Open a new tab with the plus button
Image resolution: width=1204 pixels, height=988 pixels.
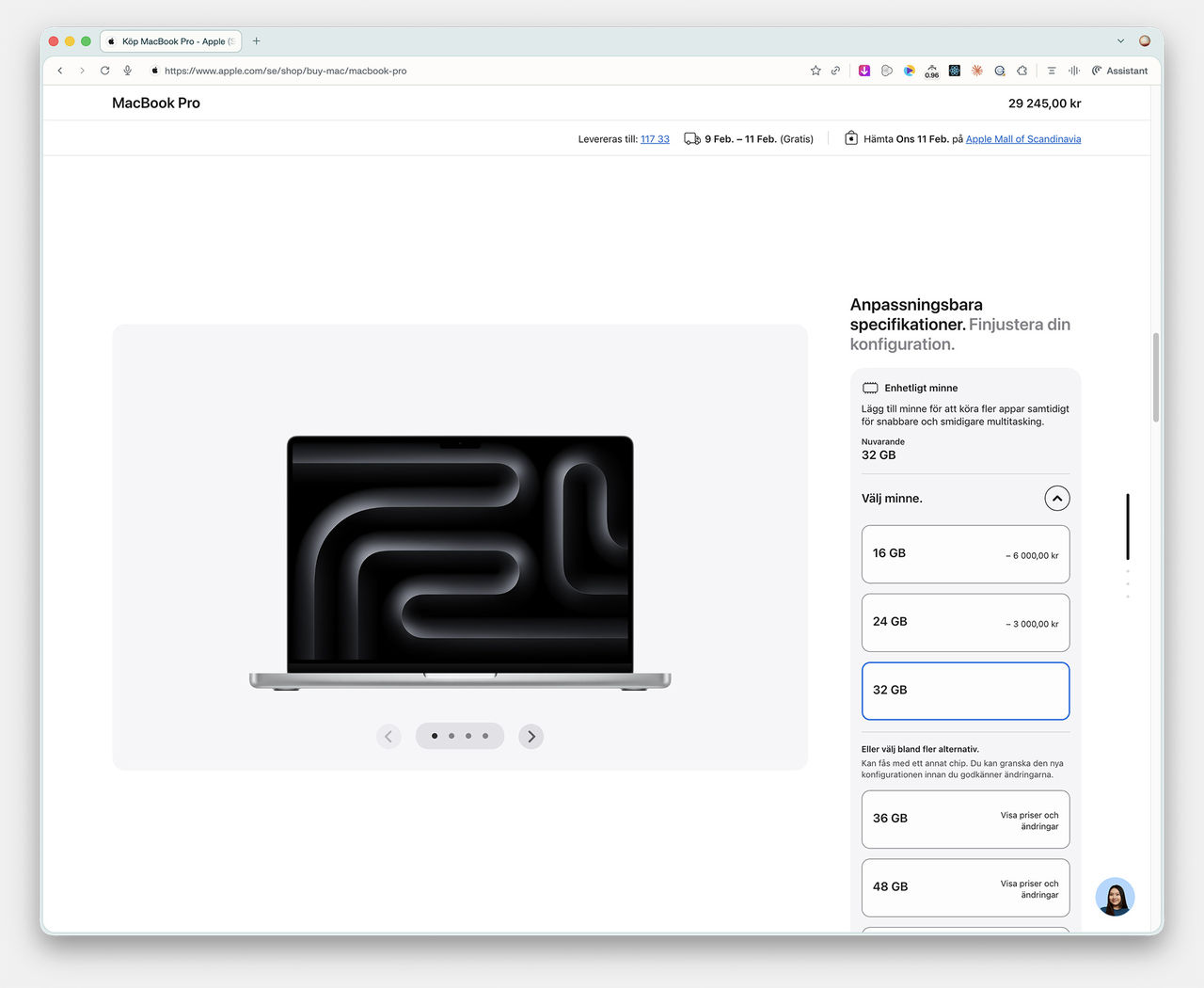255,40
